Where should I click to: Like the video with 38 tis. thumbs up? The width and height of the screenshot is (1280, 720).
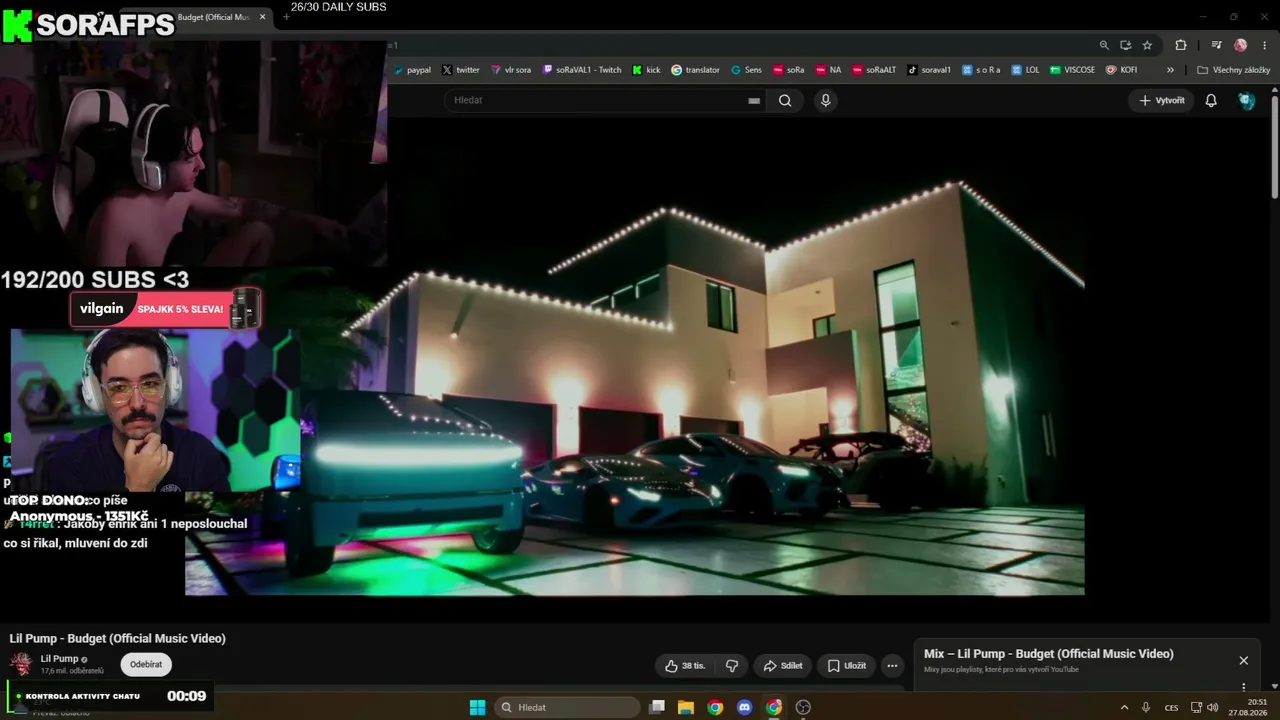(685, 665)
